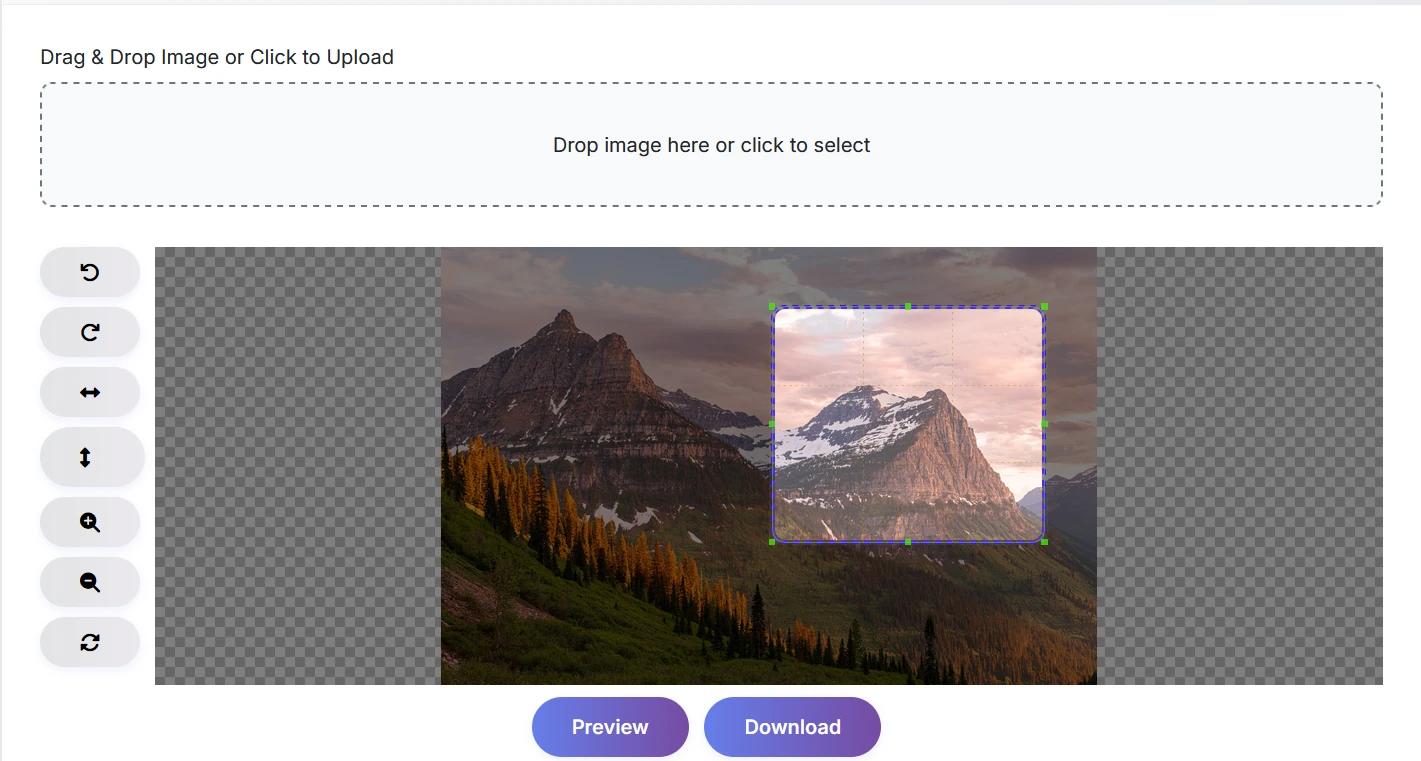The height and width of the screenshot is (761, 1421).
Task: Grab the top-right crop handle
Action: click(1044, 307)
